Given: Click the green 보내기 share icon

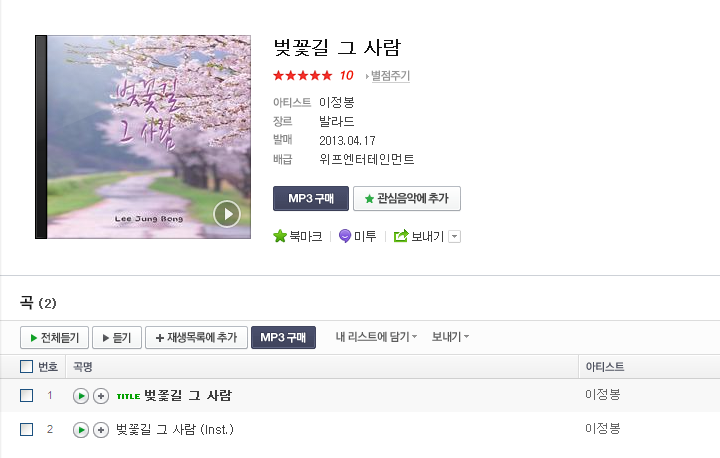Looking at the screenshot, I should pos(401,236).
